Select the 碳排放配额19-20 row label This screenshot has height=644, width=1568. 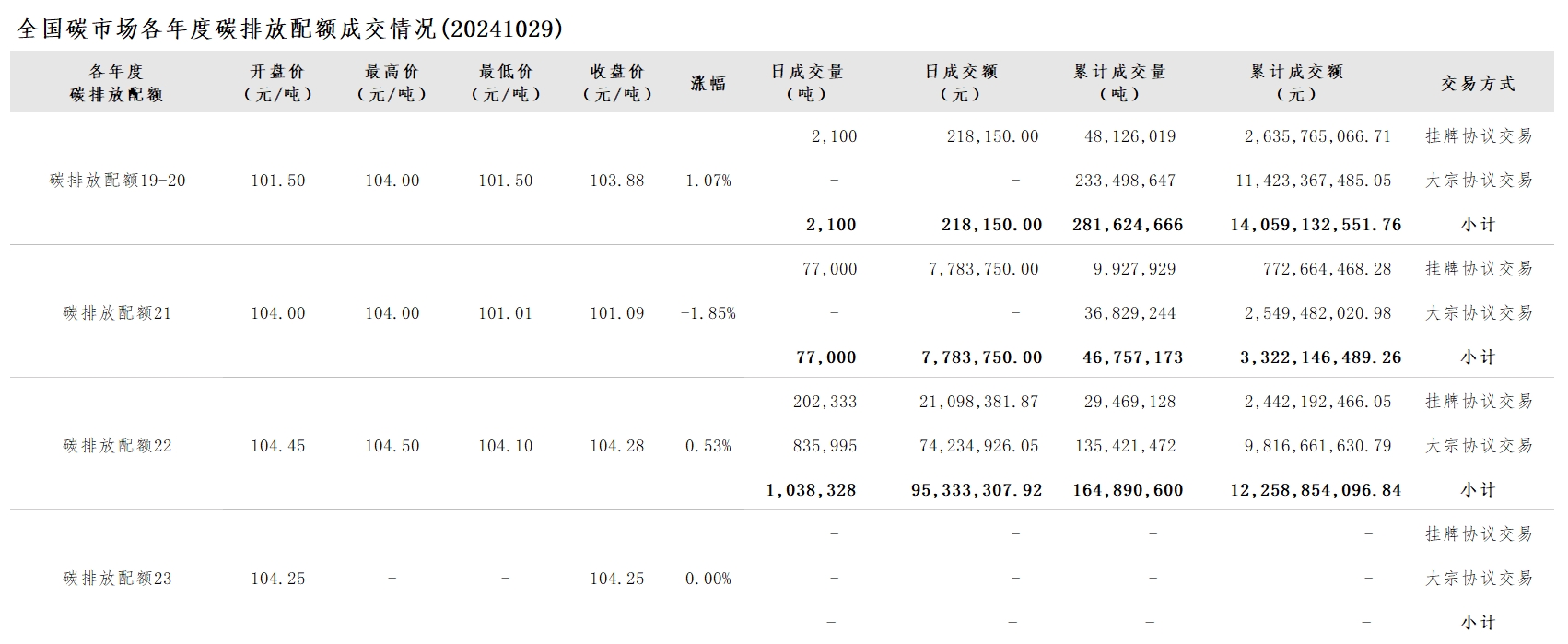pyautogui.click(x=117, y=181)
